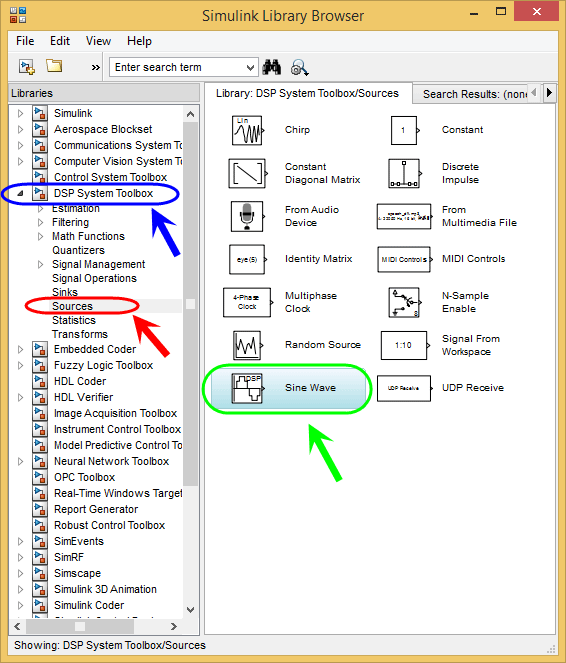The height and width of the screenshot is (663, 566).
Task: Expand the Fuzzy Logic Toolbox node
Action: 20,365
